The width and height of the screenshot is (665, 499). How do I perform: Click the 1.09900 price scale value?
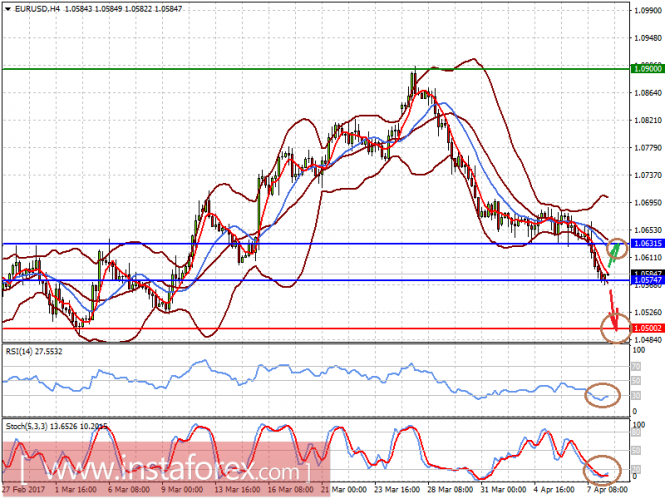(648, 11)
